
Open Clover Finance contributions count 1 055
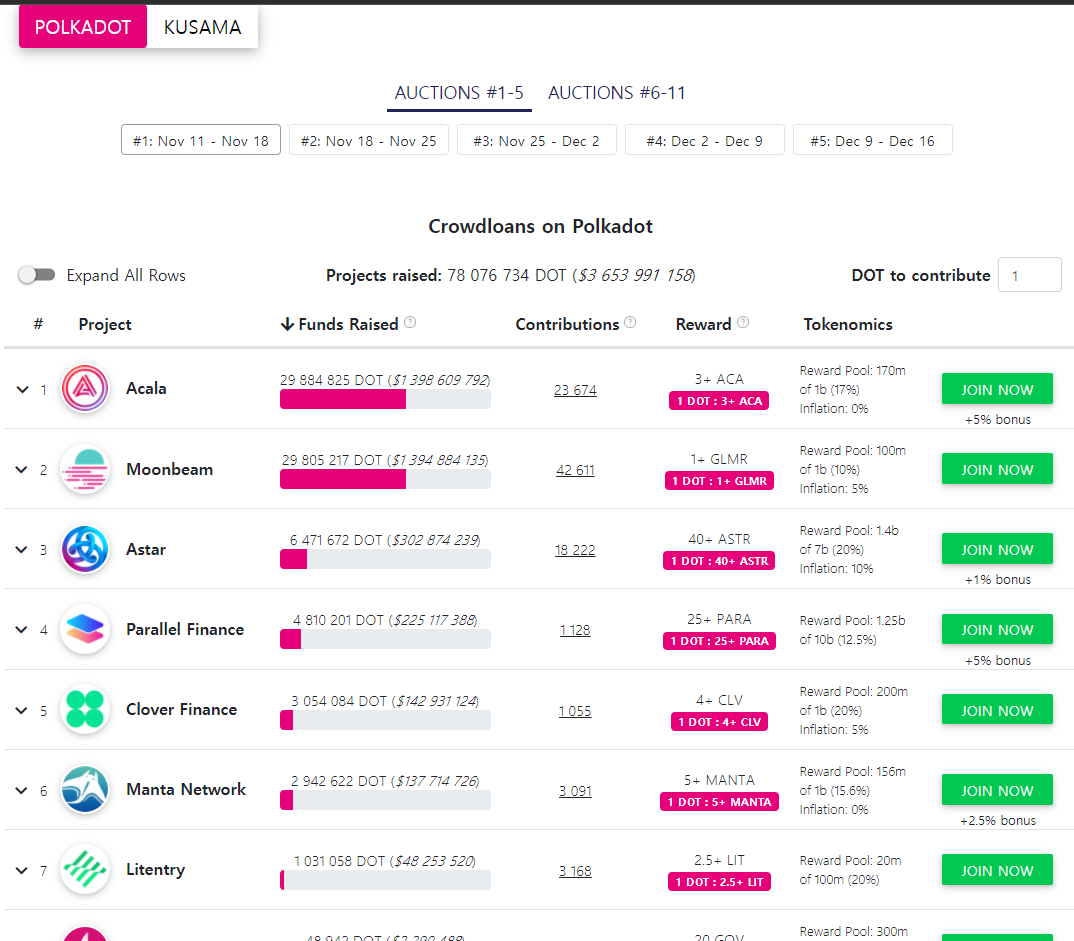(x=575, y=711)
